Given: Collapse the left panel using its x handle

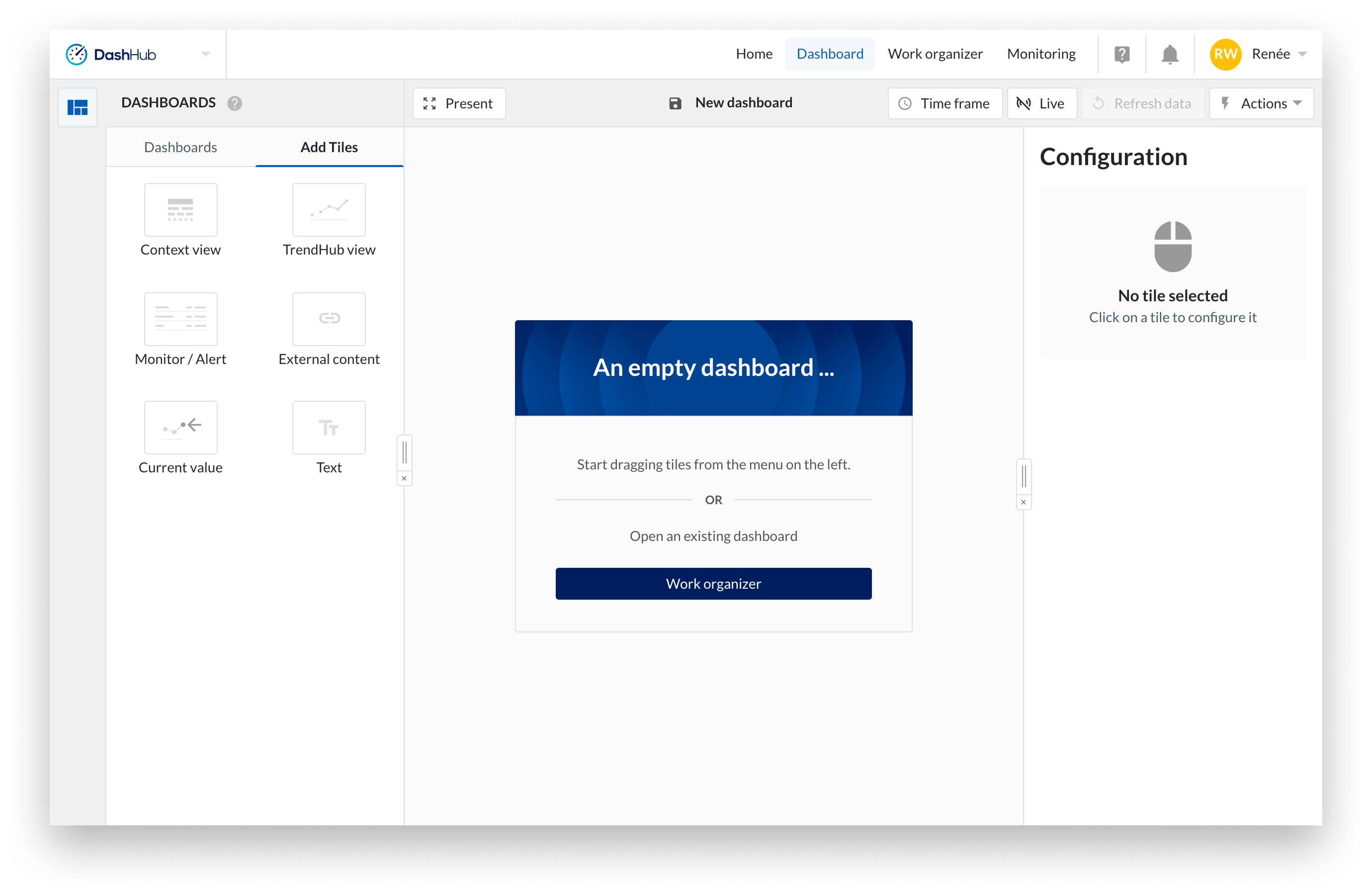Looking at the screenshot, I should [x=404, y=478].
